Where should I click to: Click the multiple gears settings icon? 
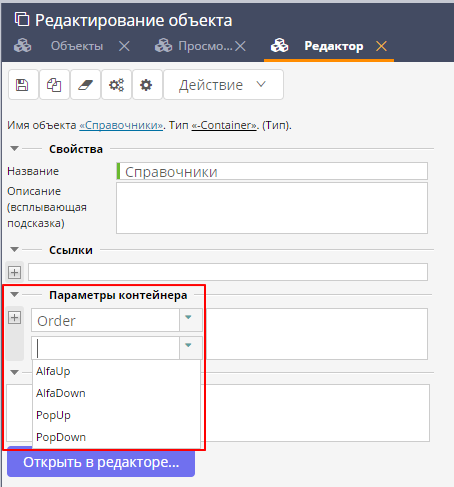tap(116, 85)
